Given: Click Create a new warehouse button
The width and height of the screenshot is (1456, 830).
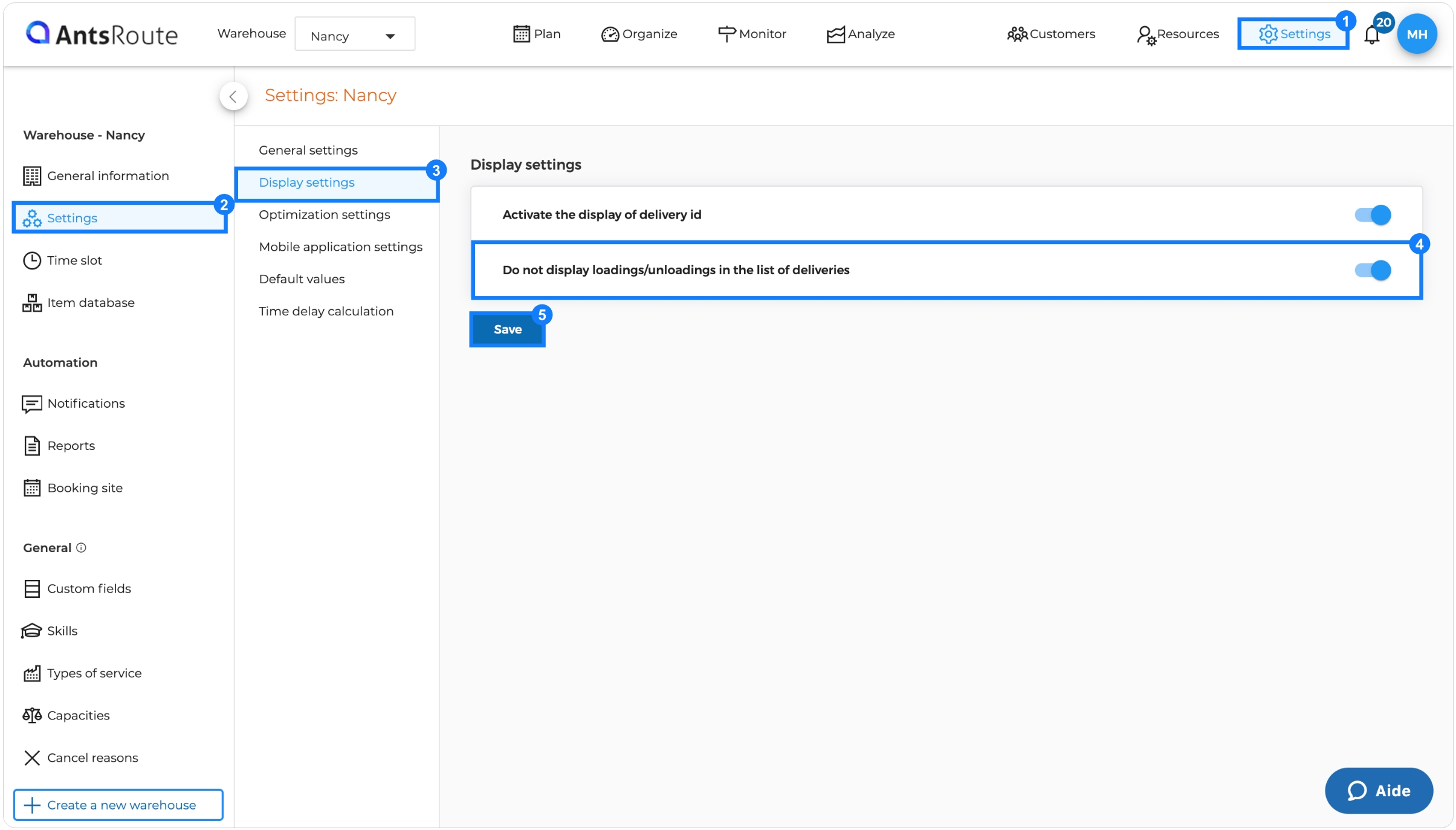Looking at the screenshot, I should 118,805.
